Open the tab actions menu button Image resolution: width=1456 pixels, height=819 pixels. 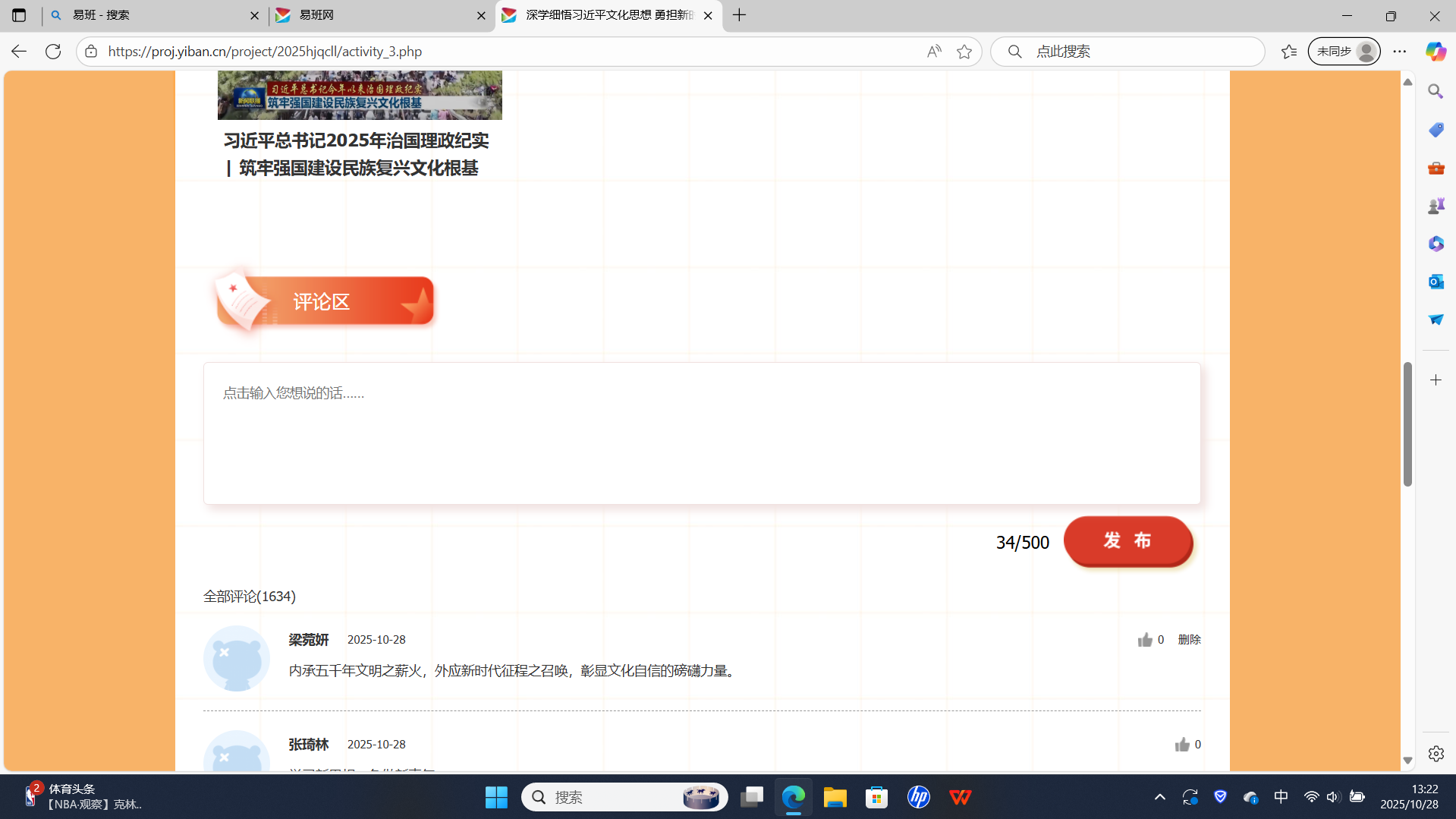tap(19, 15)
